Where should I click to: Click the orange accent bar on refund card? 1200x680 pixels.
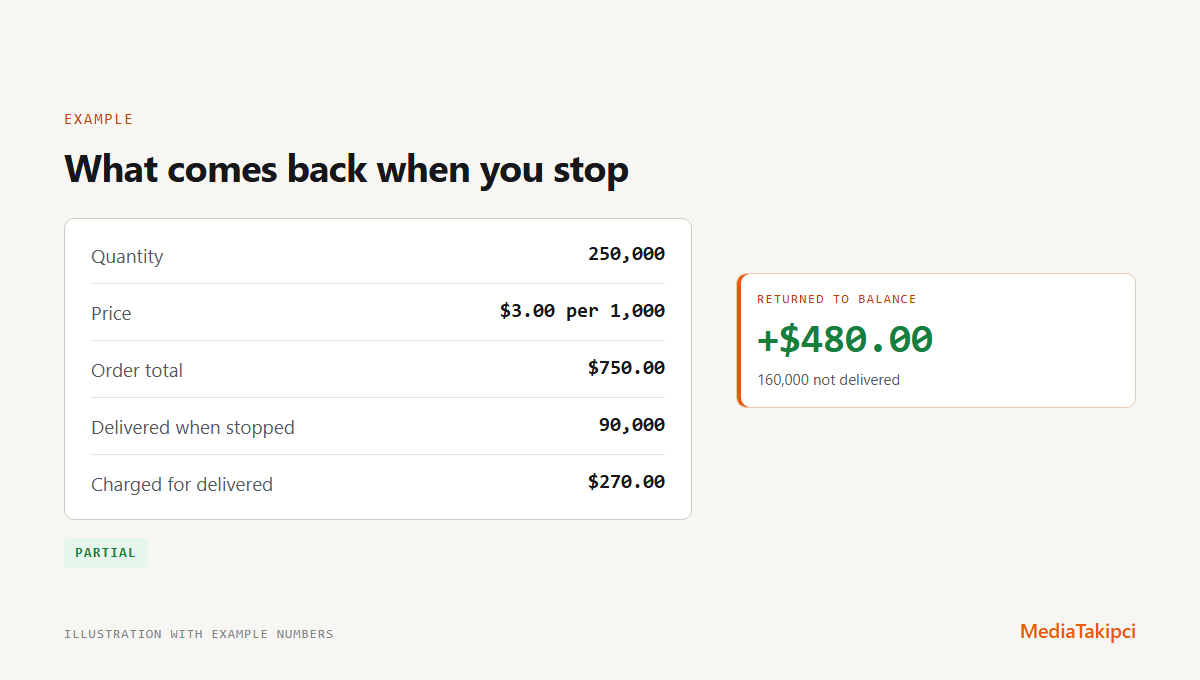[739, 340]
